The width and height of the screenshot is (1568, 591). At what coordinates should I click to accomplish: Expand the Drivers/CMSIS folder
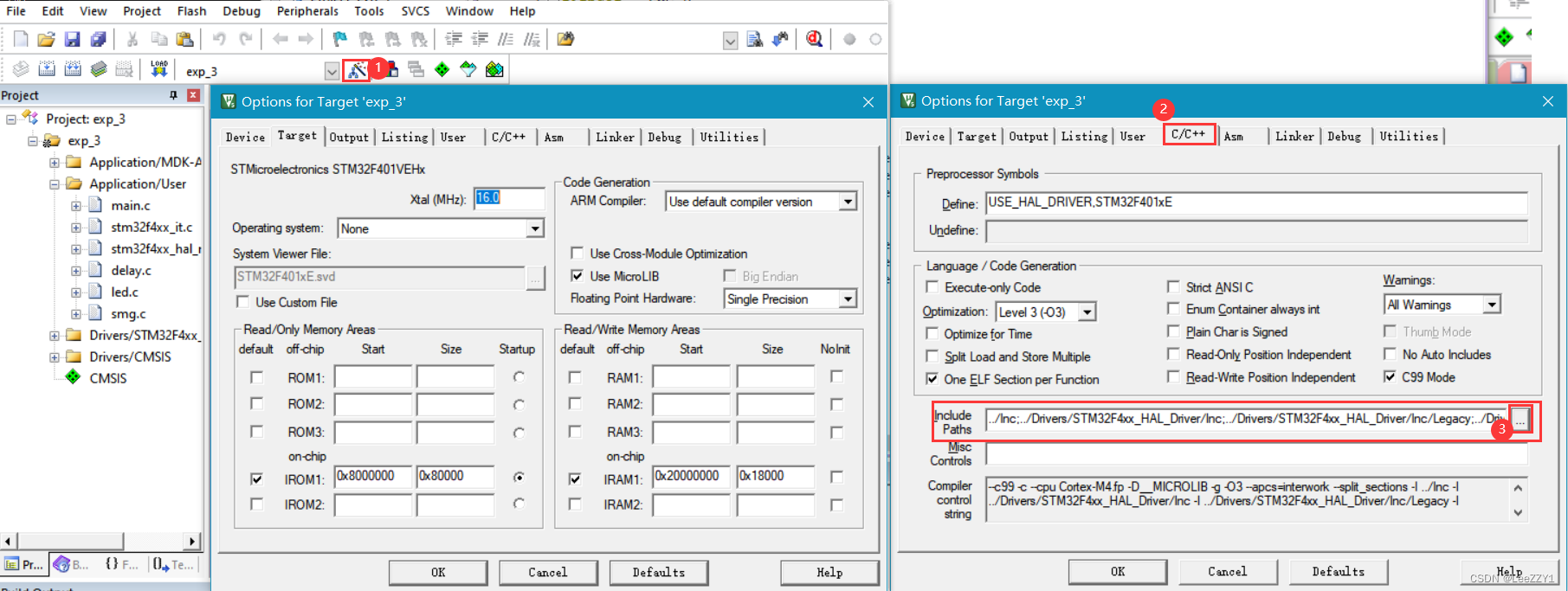coord(55,357)
